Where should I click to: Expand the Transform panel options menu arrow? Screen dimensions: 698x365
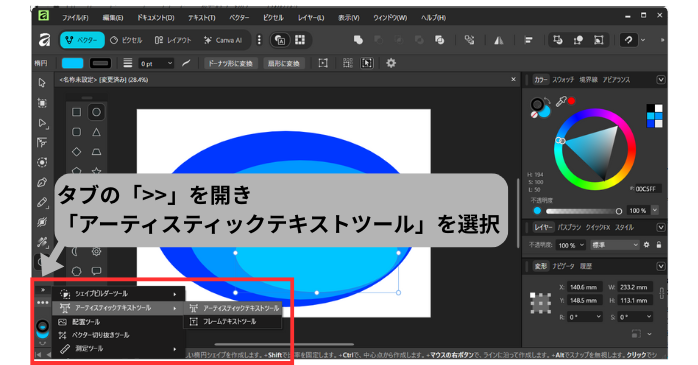point(661,266)
